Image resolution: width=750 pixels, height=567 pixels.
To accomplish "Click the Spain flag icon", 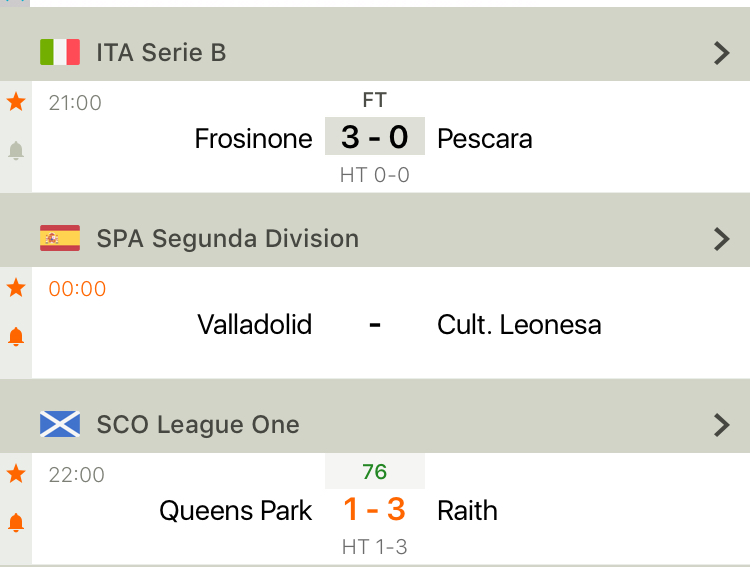I will [x=60, y=238].
